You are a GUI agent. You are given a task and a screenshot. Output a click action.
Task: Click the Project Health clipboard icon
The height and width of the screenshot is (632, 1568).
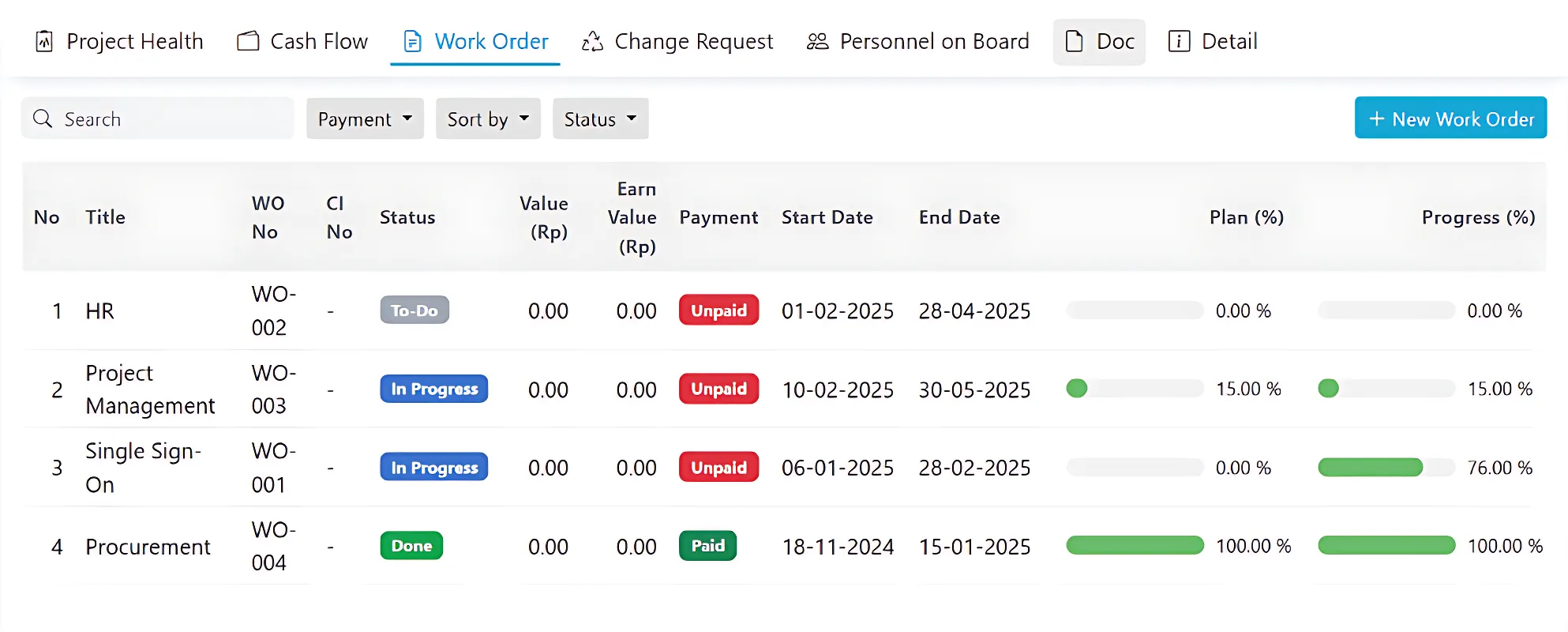coord(44,41)
